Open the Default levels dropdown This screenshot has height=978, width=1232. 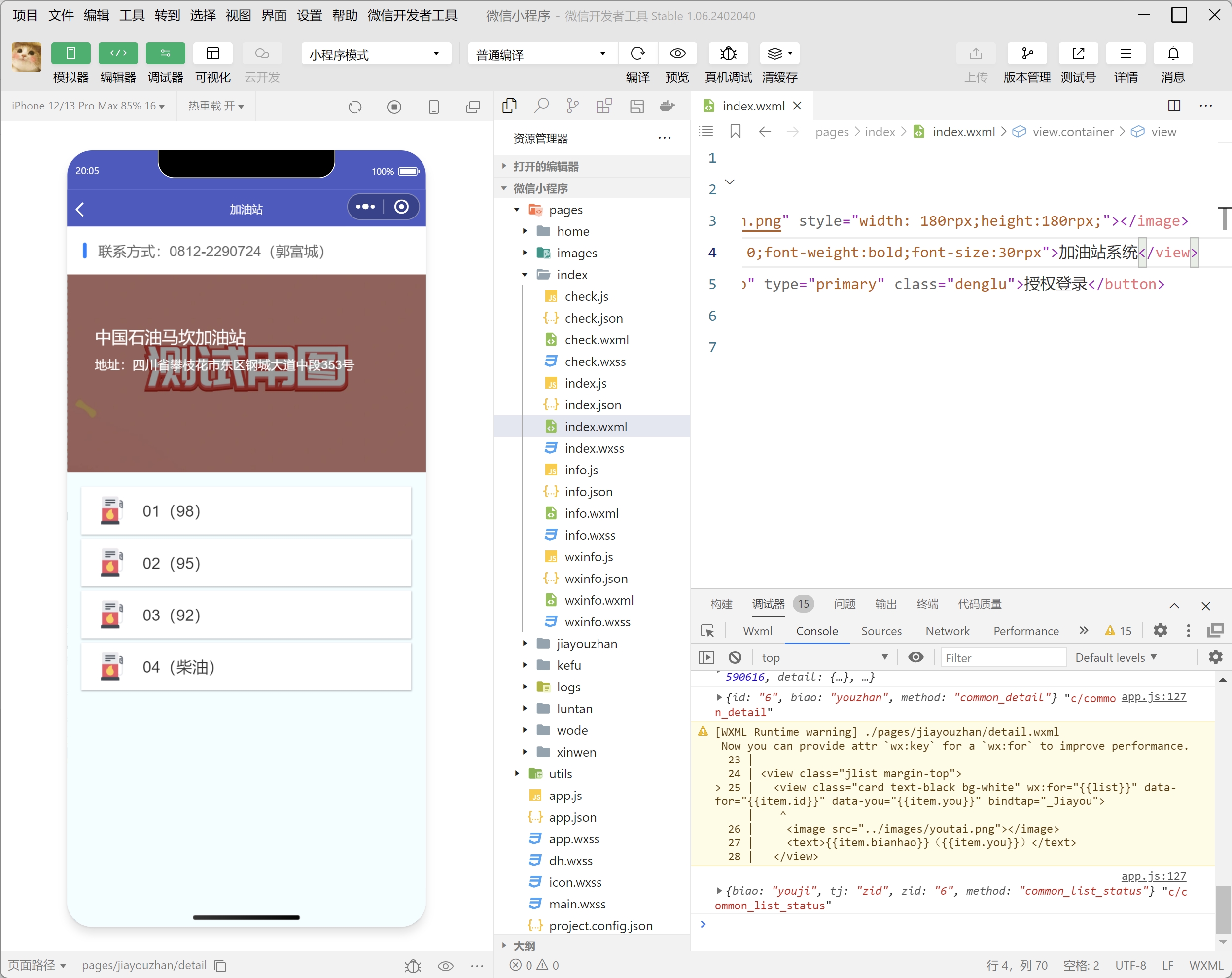click(1116, 657)
